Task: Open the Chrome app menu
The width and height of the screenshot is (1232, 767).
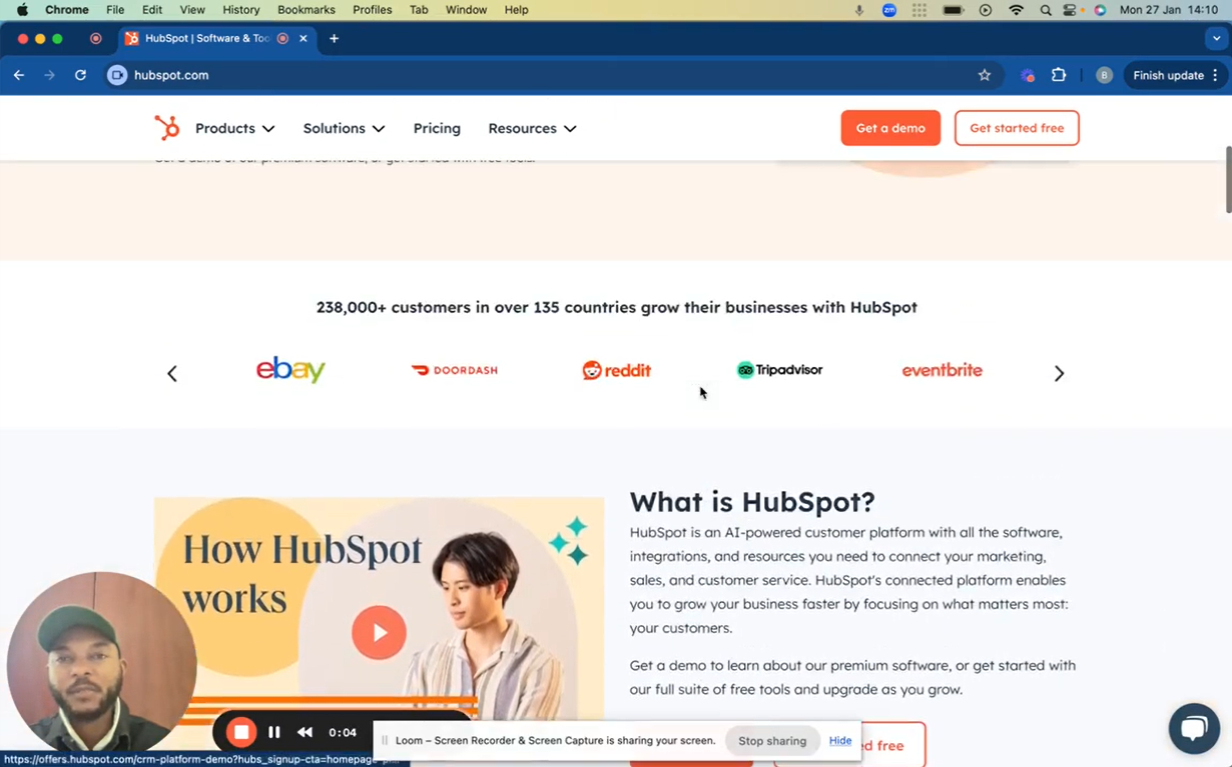Action: point(67,10)
